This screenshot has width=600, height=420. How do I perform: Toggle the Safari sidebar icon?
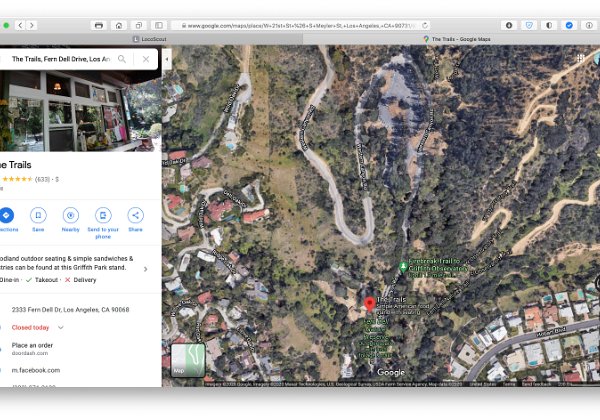pyautogui.click(x=158, y=26)
